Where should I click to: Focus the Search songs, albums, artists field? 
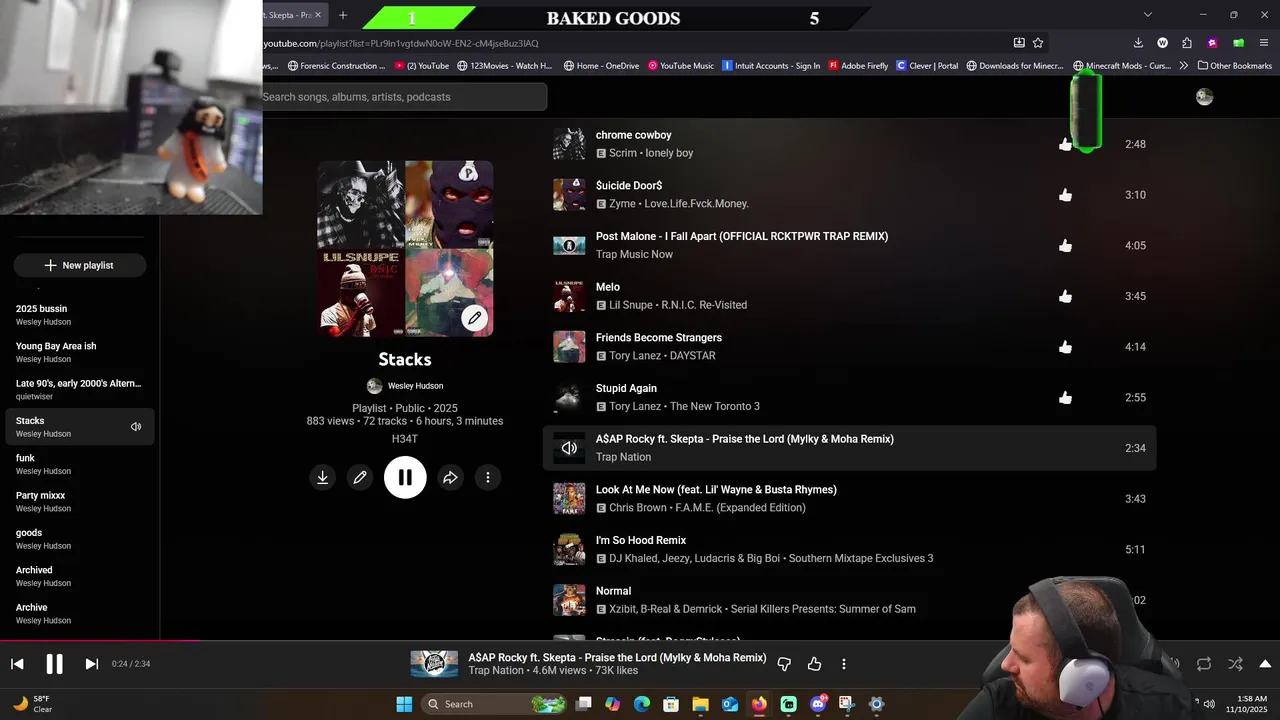404,97
